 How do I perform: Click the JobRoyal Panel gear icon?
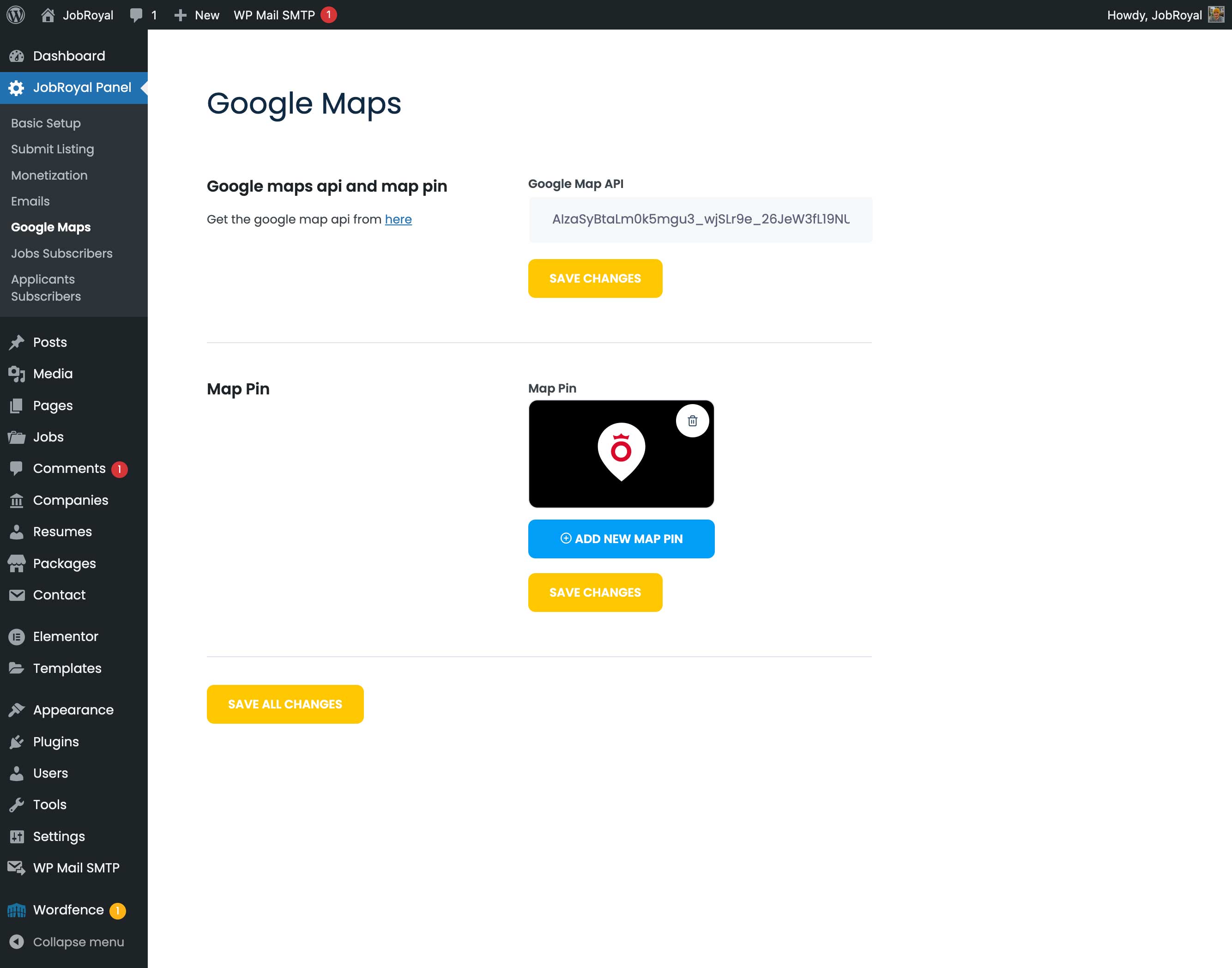tap(17, 88)
